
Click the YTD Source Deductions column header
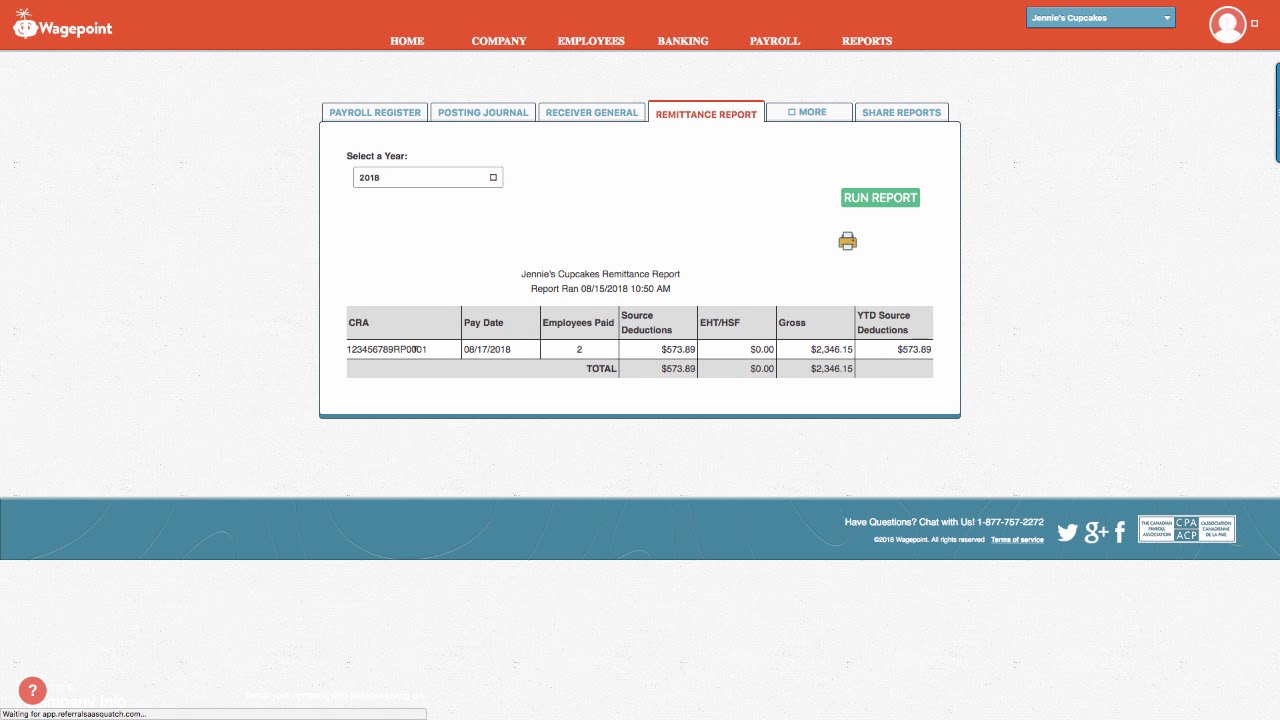(894, 323)
